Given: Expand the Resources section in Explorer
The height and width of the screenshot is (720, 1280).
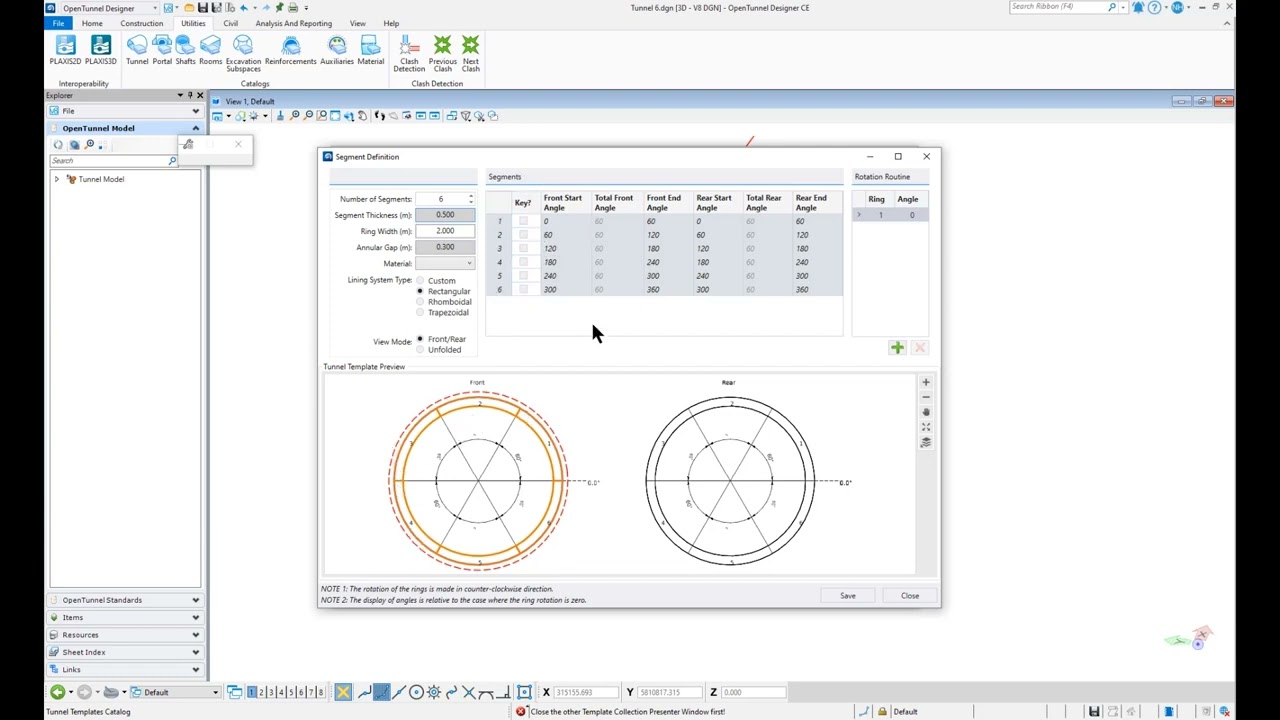Looking at the screenshot, I should [x=125, y=635].
